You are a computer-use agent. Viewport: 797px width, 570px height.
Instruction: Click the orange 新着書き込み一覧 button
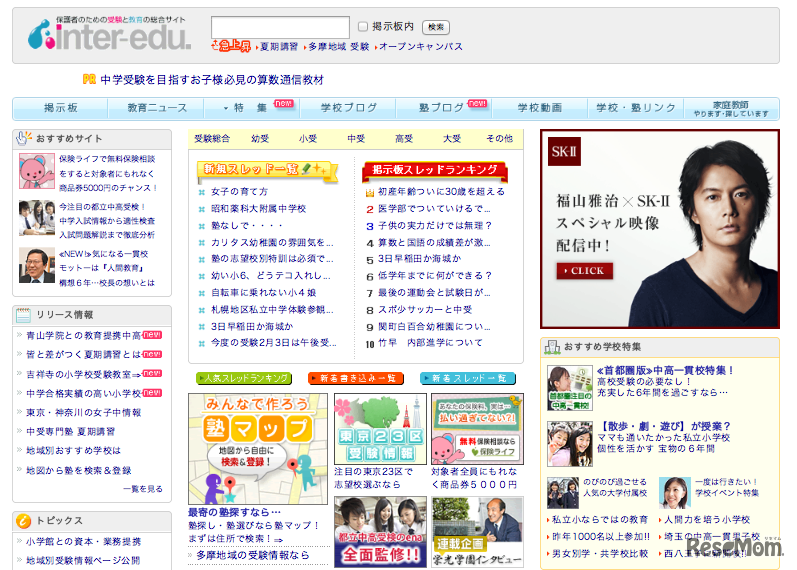(356, 378)
